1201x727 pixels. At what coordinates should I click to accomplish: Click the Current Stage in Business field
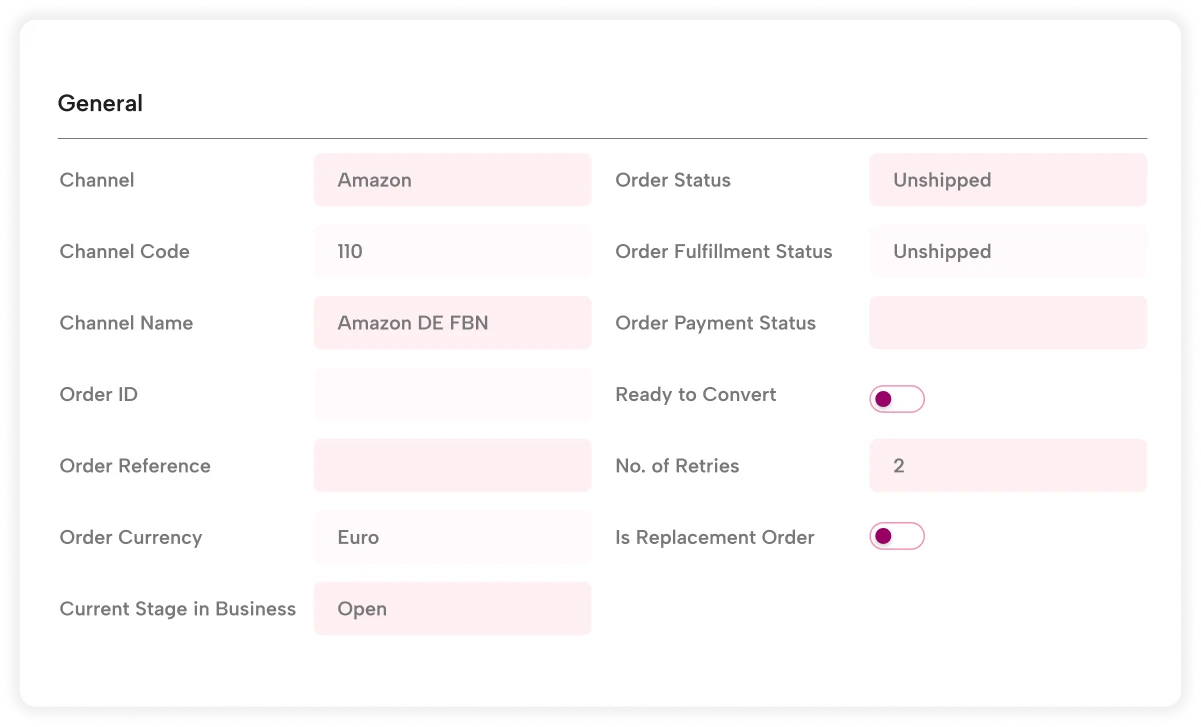[x=452, y=609]
